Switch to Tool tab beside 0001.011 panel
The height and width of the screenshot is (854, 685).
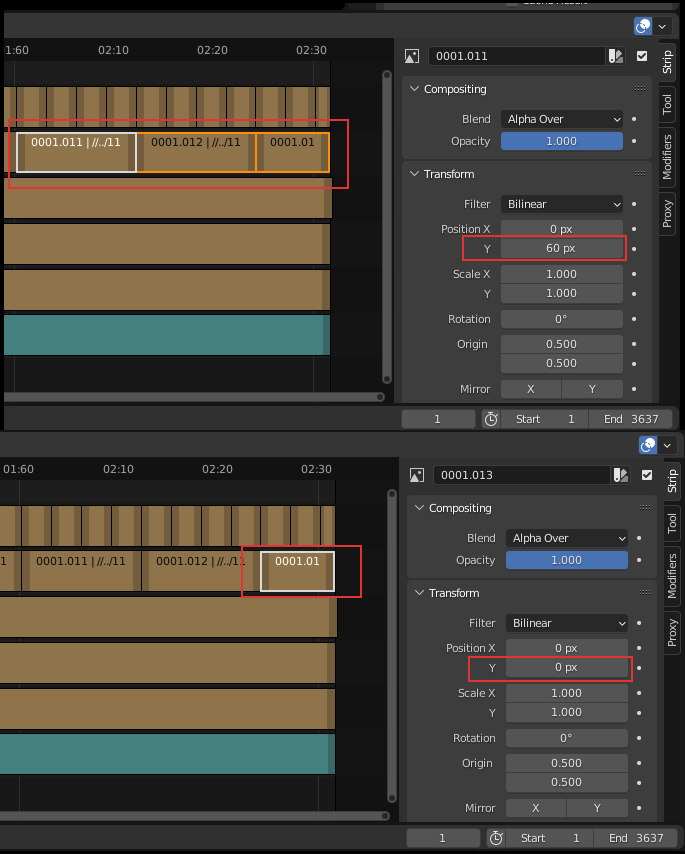[x=667, y=104]
